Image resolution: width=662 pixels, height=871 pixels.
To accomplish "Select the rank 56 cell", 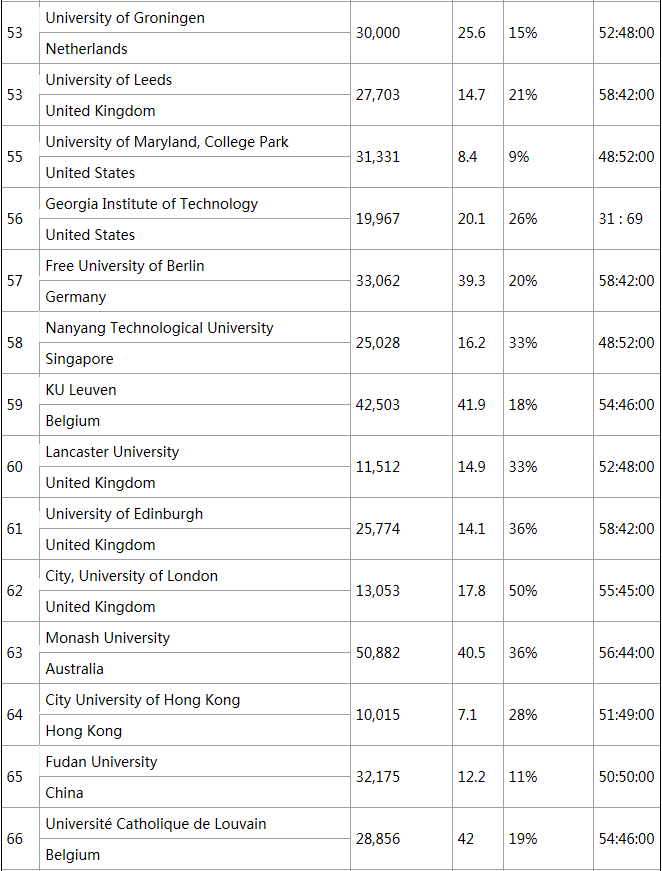I will 15,219.
